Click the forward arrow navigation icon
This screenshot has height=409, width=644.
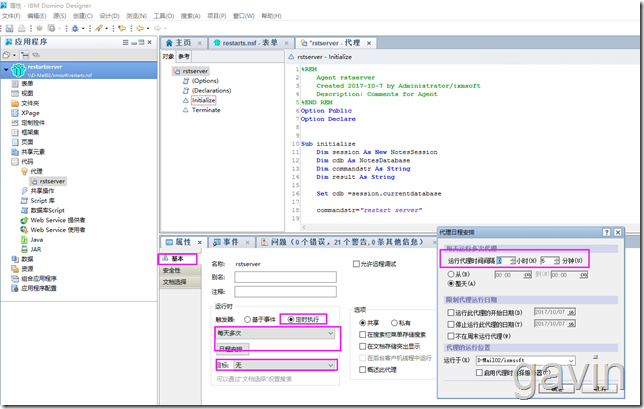158,28
